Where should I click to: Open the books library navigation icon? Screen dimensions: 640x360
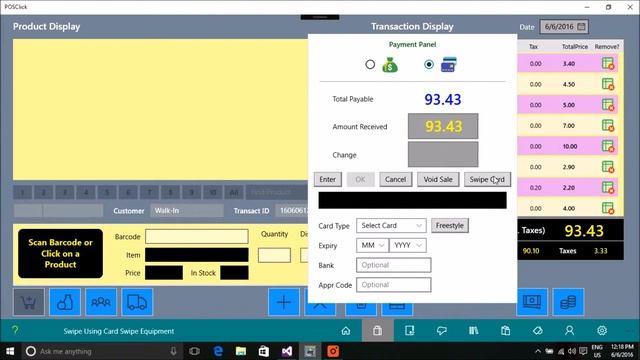click(473, 331)
